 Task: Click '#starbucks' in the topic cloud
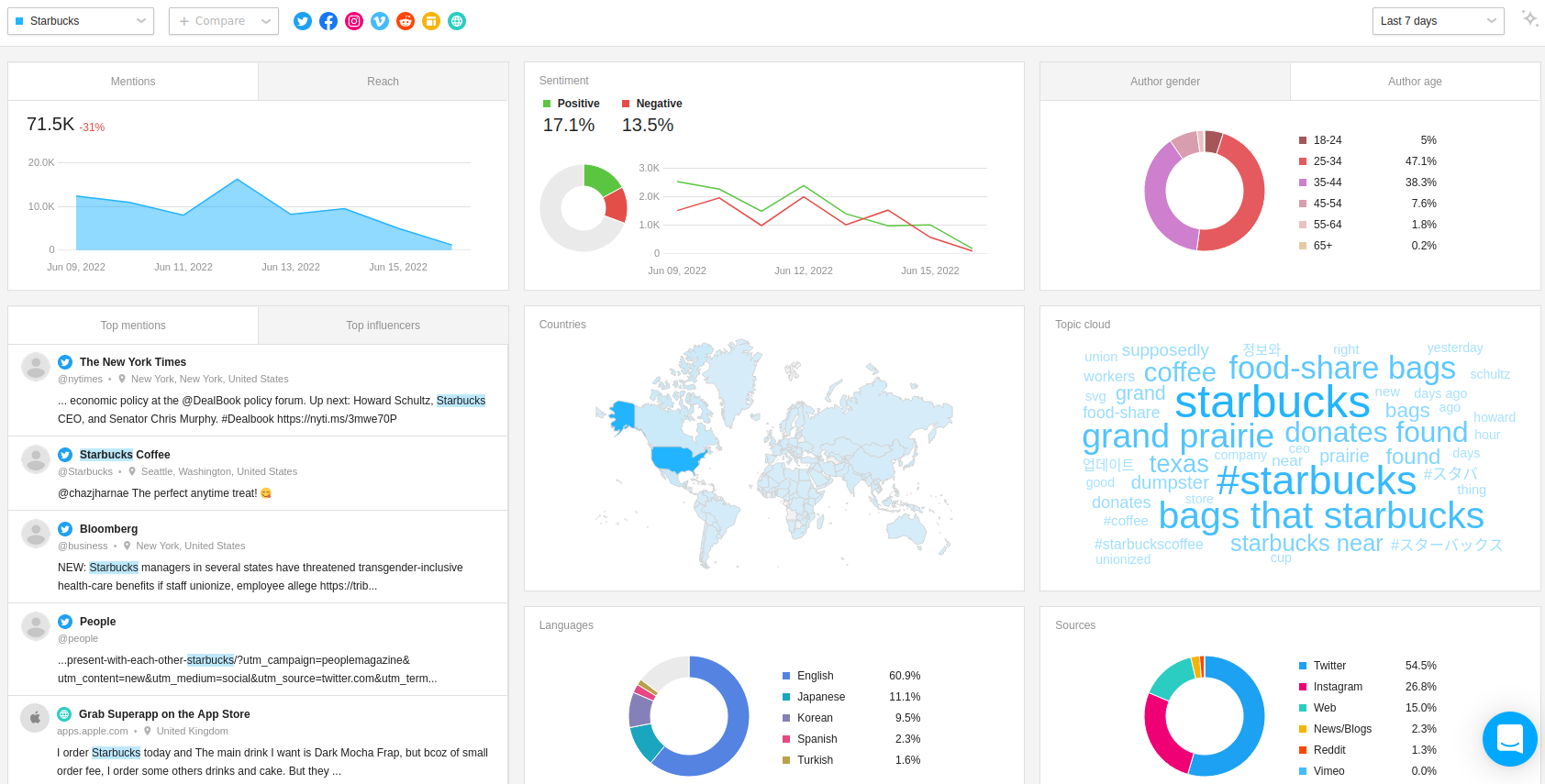pyautogui.click(x=1316, y=480)
